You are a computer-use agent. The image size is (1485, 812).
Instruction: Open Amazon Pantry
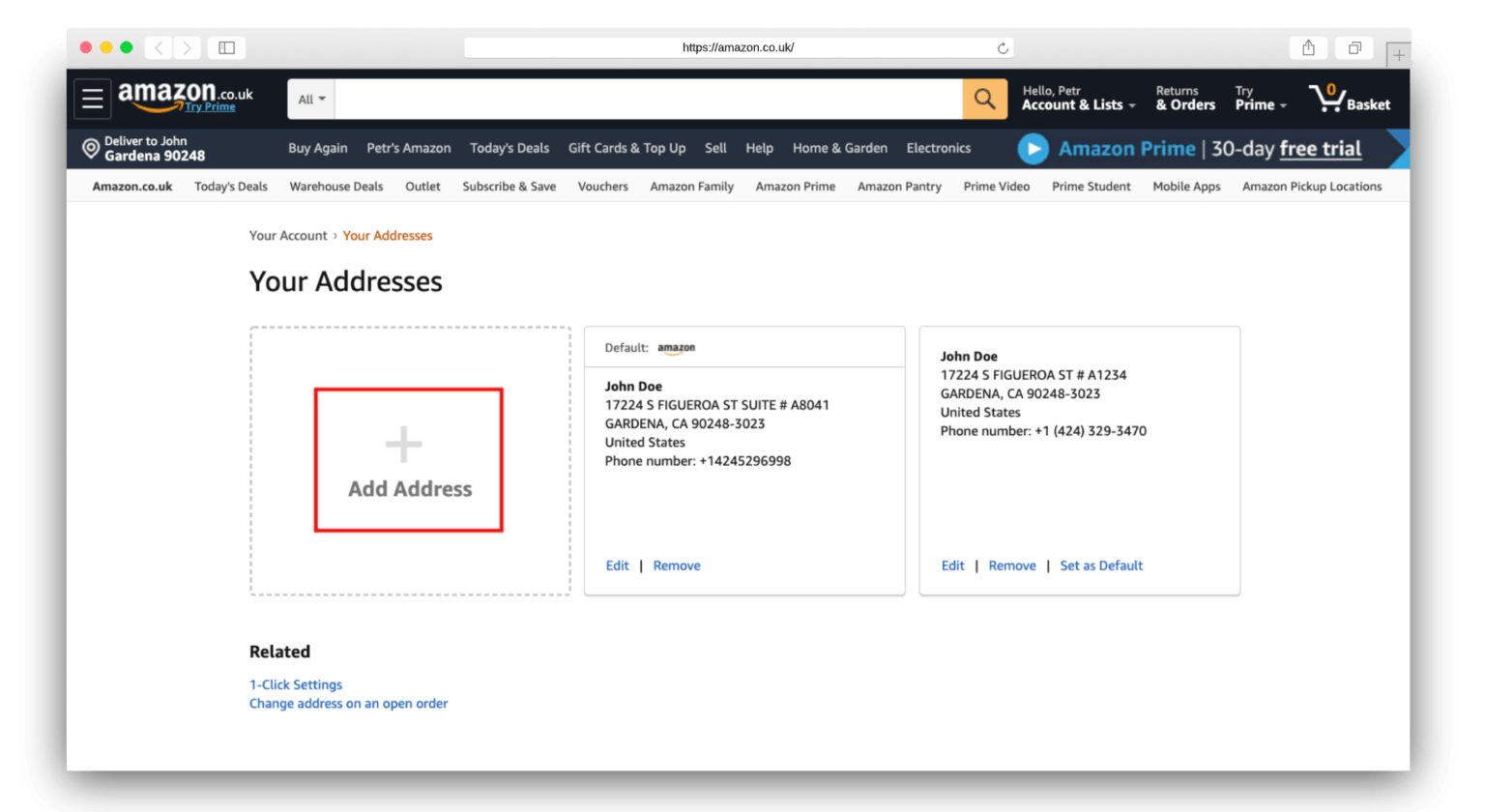[x=899, y=187]
